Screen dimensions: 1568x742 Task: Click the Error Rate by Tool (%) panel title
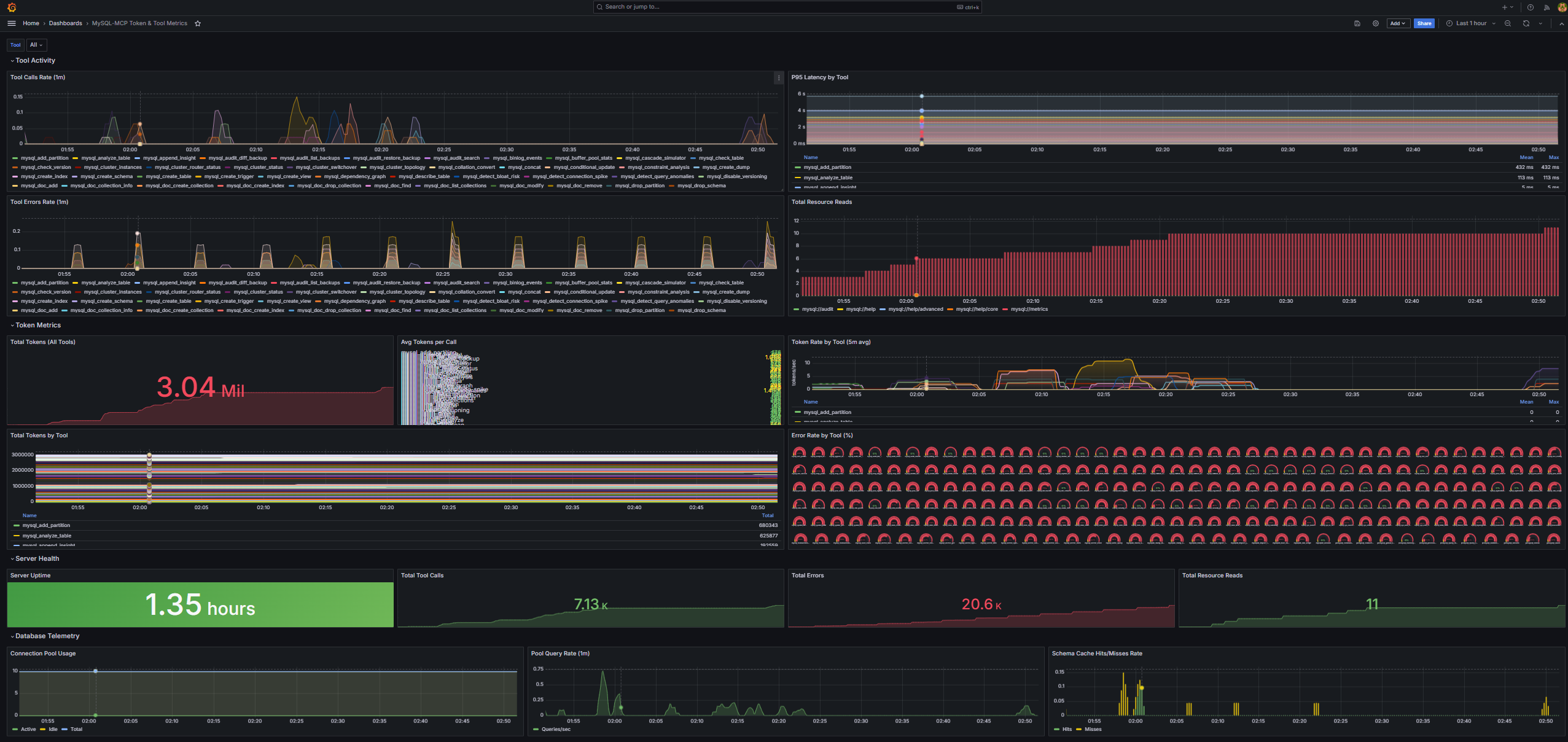(x=822, y=435)
